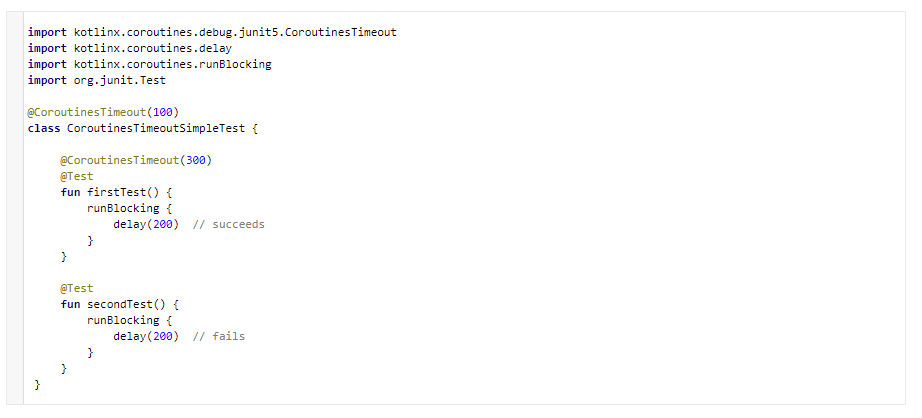Select the number 100 in annotation
Screen dimensions: 922x418
coord(163,112)
